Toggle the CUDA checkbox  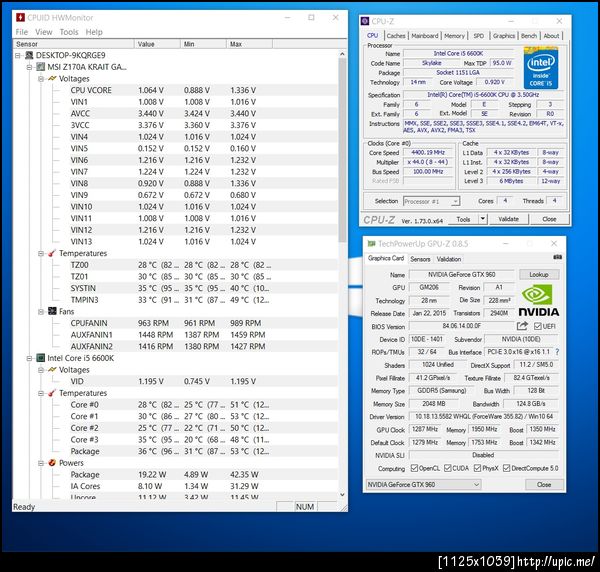pyautogui.click(x=447, y=468)
